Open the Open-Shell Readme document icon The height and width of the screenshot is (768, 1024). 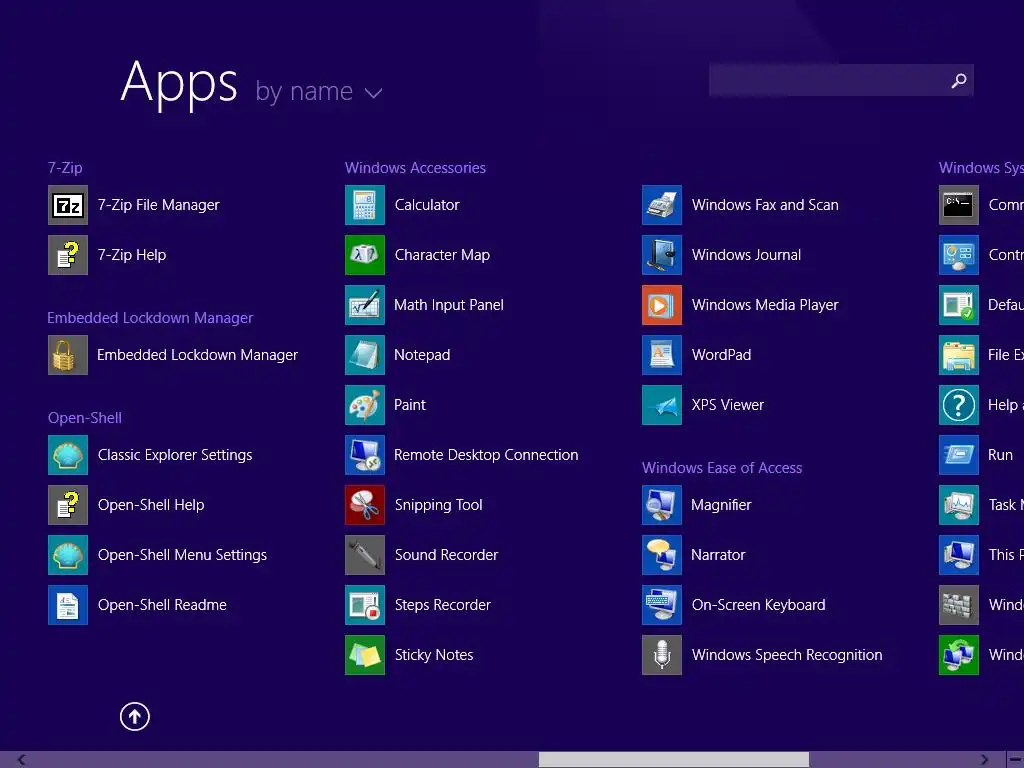[68, 605]
